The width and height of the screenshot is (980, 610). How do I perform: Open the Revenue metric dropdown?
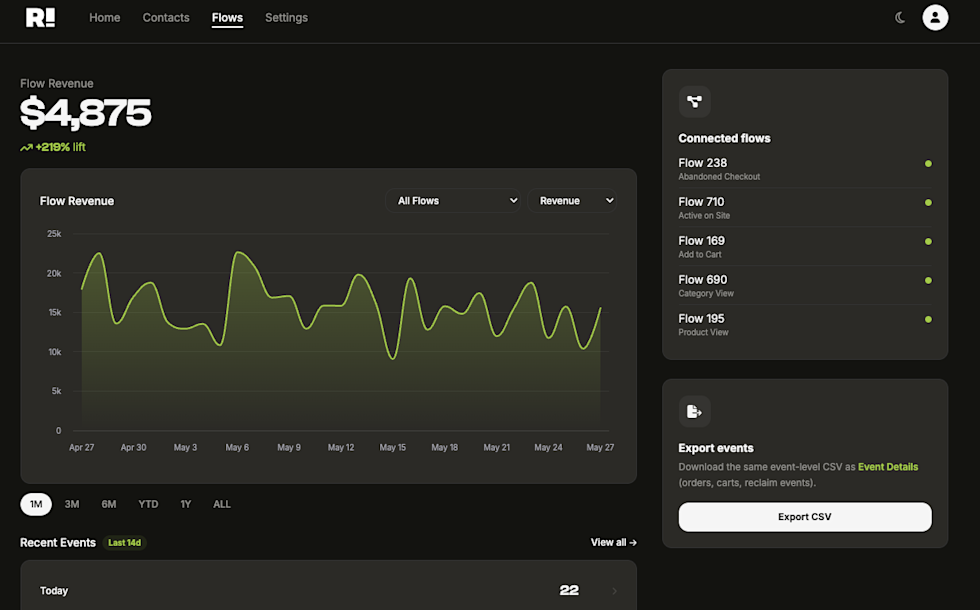pyautogui.click(x=572, y=201)
